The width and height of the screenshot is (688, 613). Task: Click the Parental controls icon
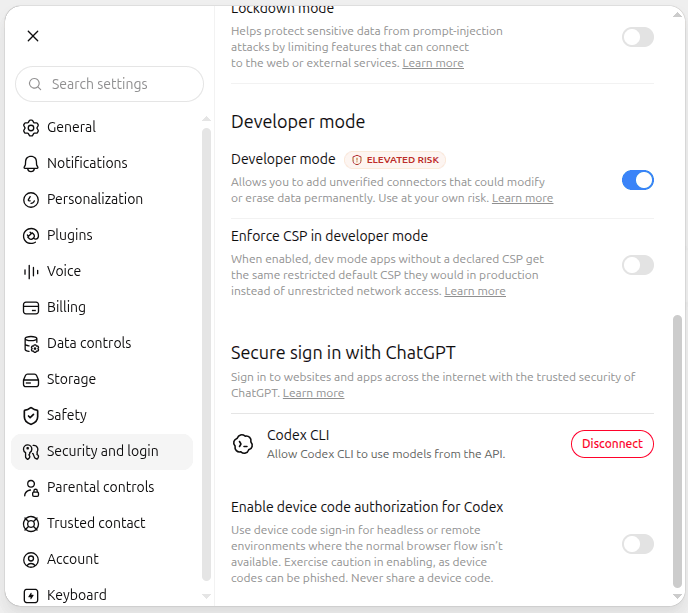(31, 488)
